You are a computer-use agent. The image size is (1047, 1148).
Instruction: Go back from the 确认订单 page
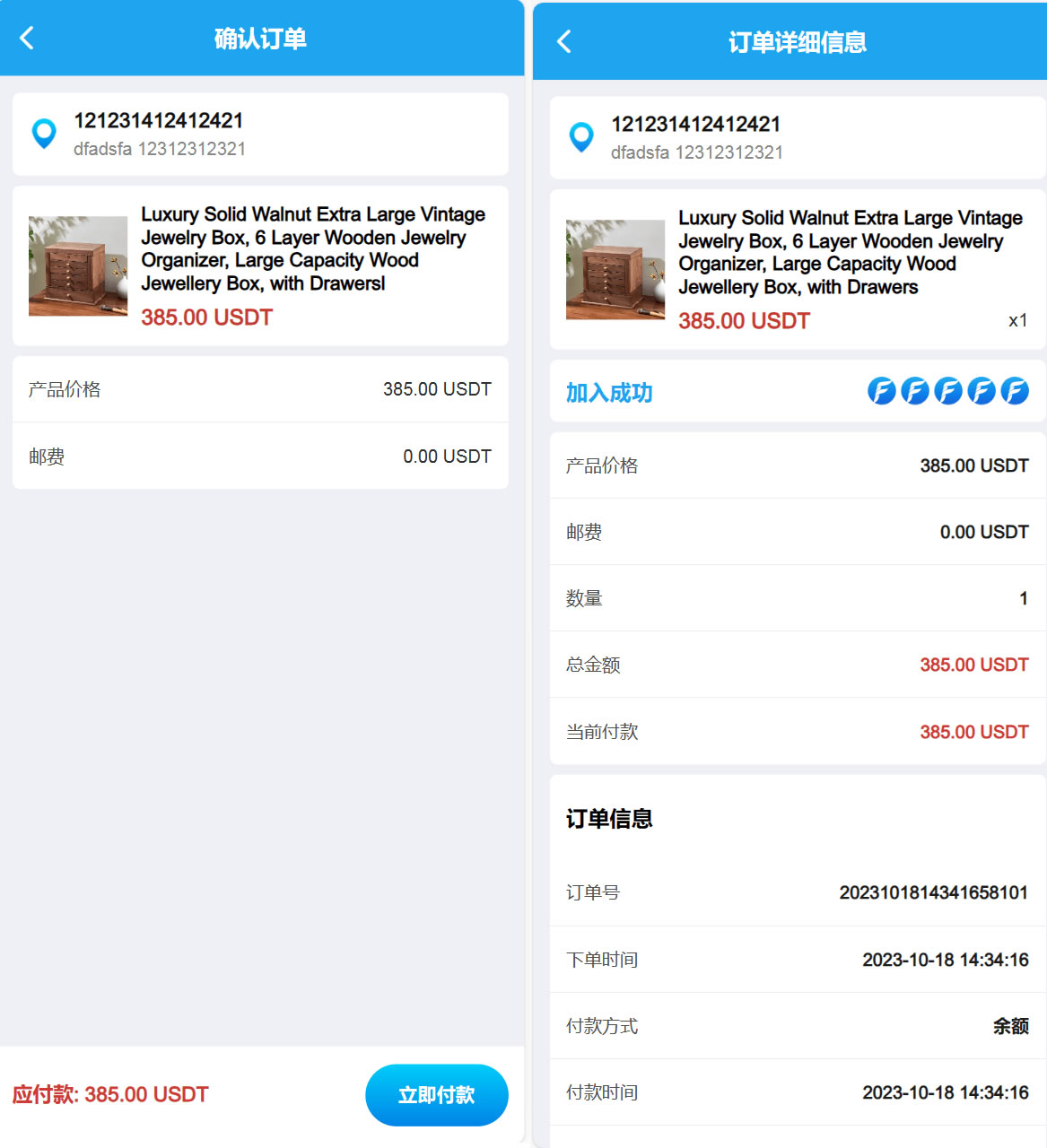tap(27, 38)
